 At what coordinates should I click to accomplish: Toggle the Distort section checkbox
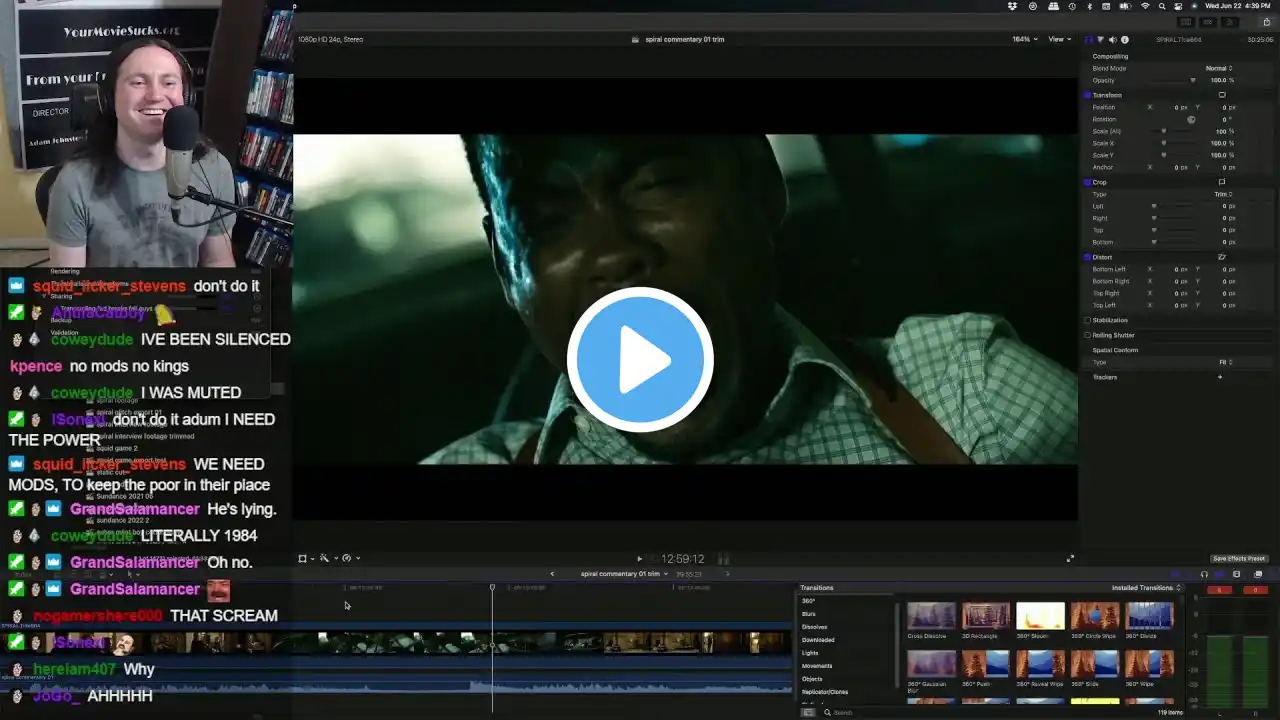pos(1087,257)
